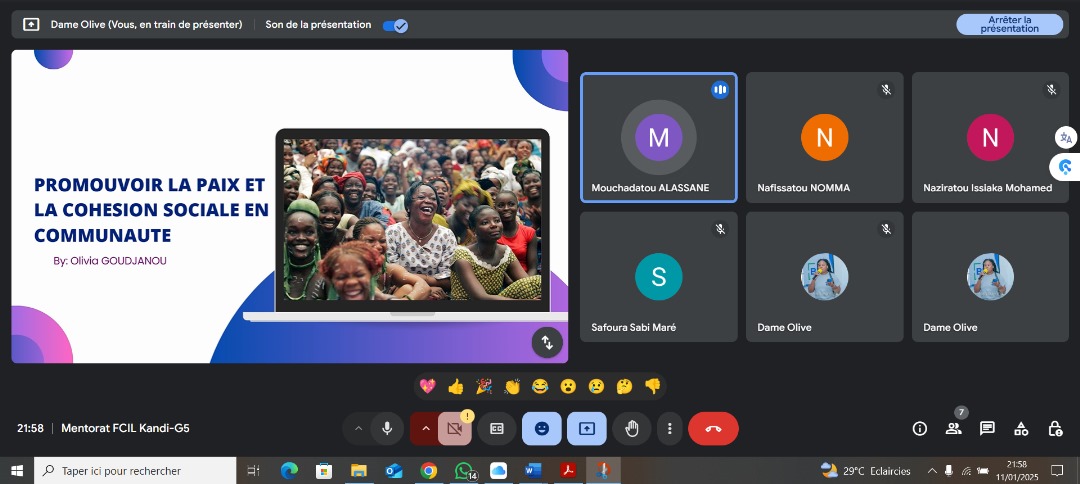Stop presenting with Arrêter la présentation button
1080x484 pixels.
1009,24
